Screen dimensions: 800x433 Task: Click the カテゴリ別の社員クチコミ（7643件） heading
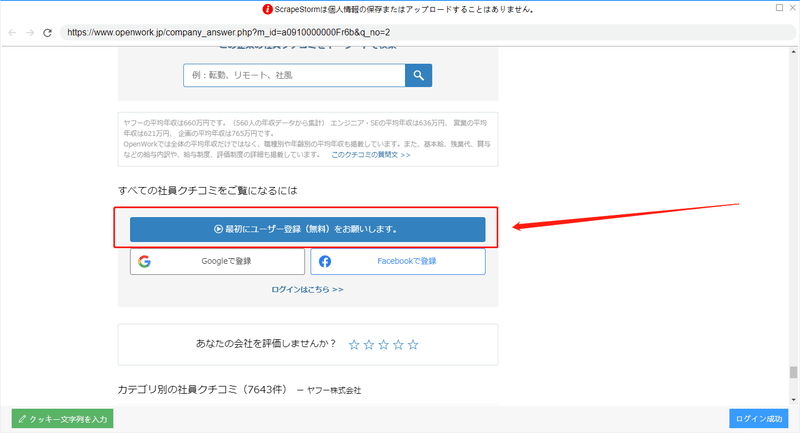[x=203, y=390]
